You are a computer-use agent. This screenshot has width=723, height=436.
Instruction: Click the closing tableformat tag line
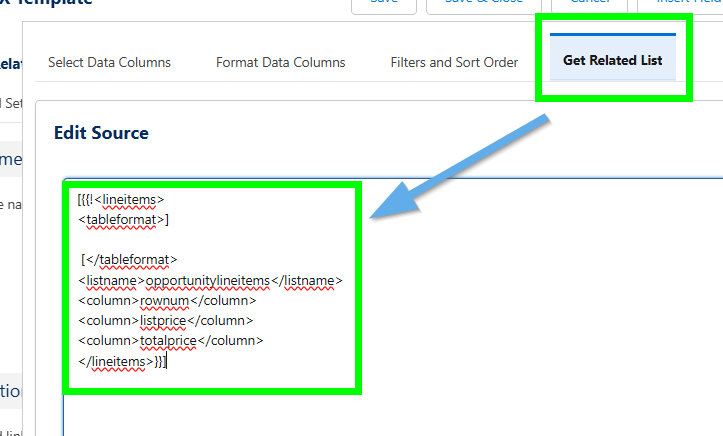pyautogui.click(x=130, y=260)
